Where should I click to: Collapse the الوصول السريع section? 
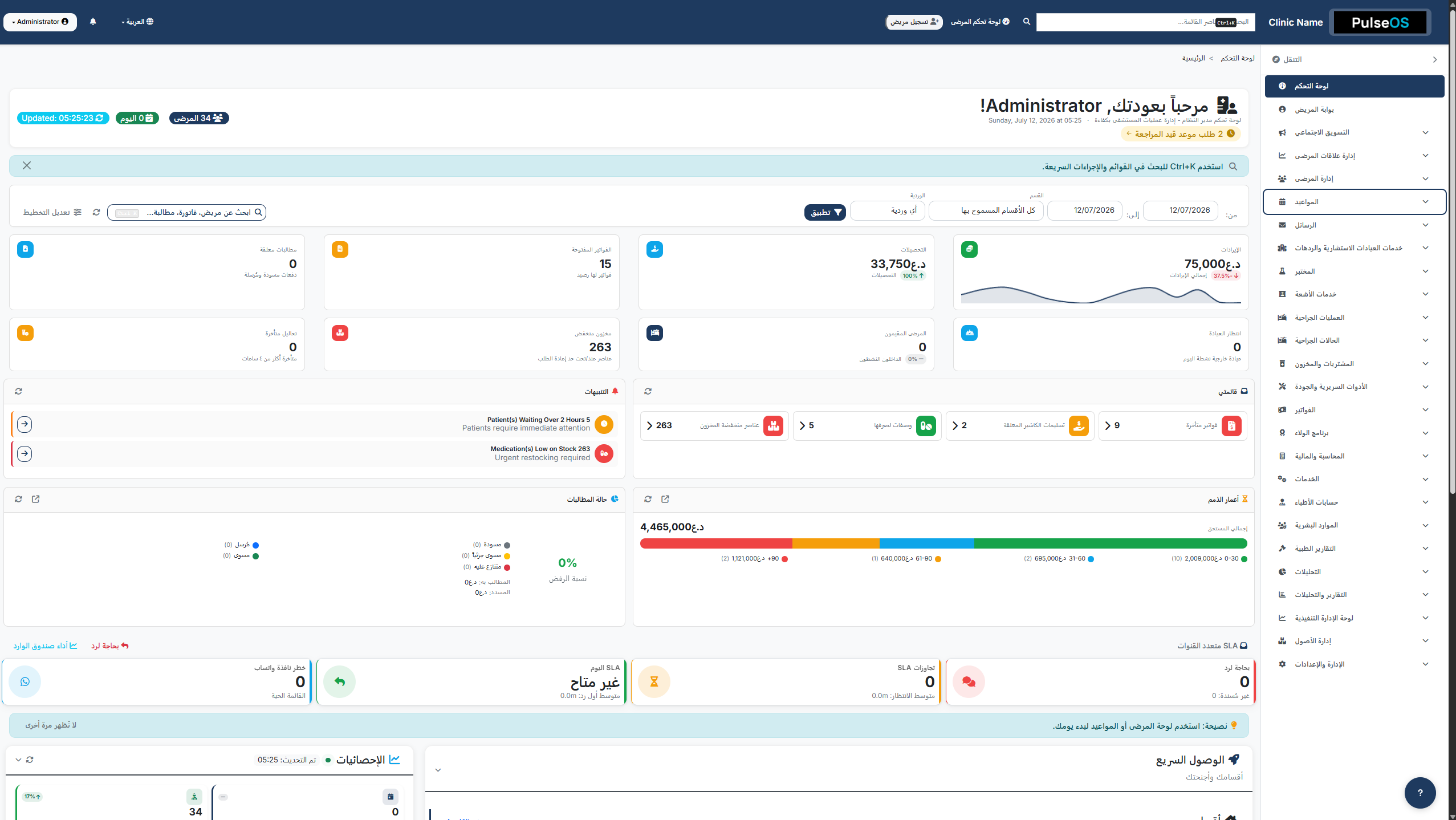(x=438, y=770)
